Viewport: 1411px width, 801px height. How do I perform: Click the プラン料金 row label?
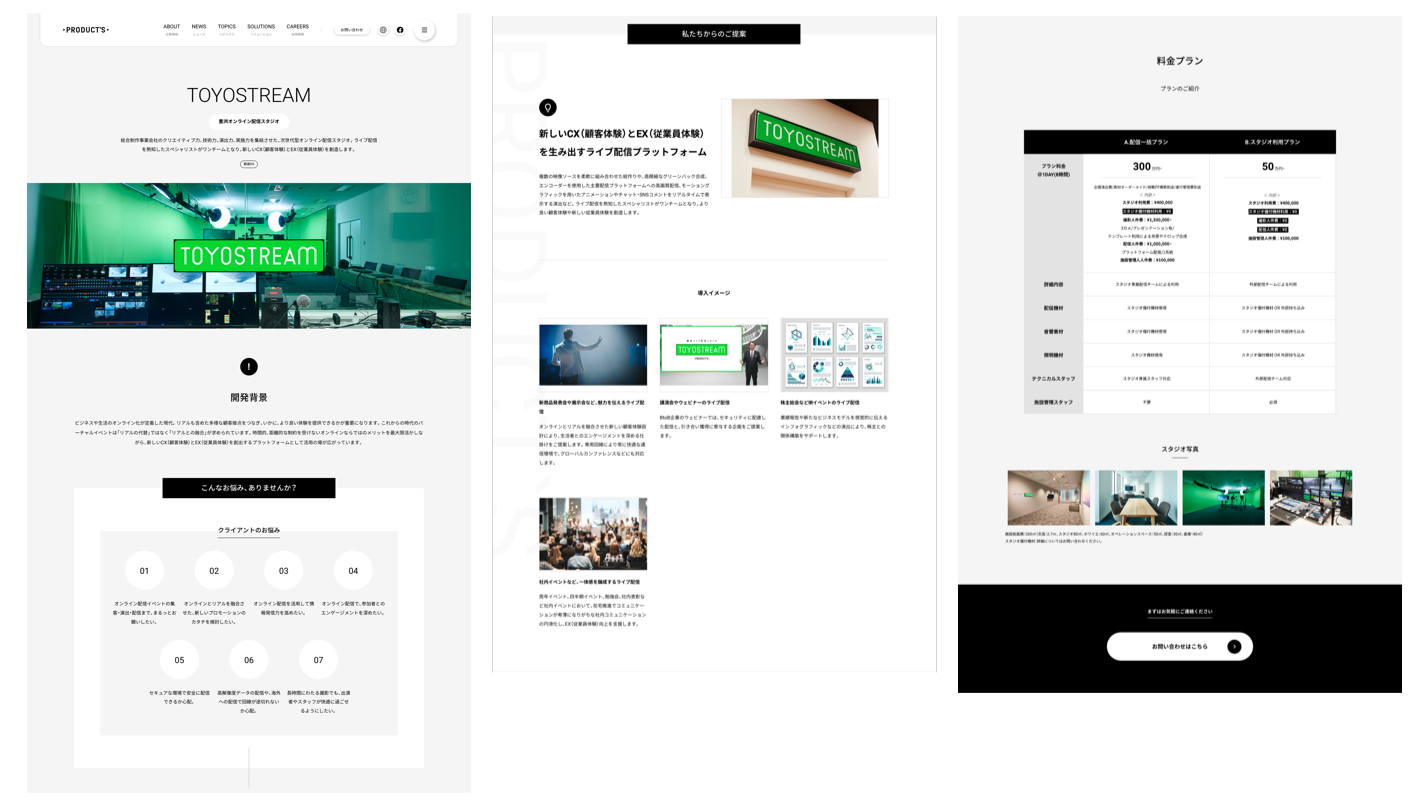[x=1053, y=169]
